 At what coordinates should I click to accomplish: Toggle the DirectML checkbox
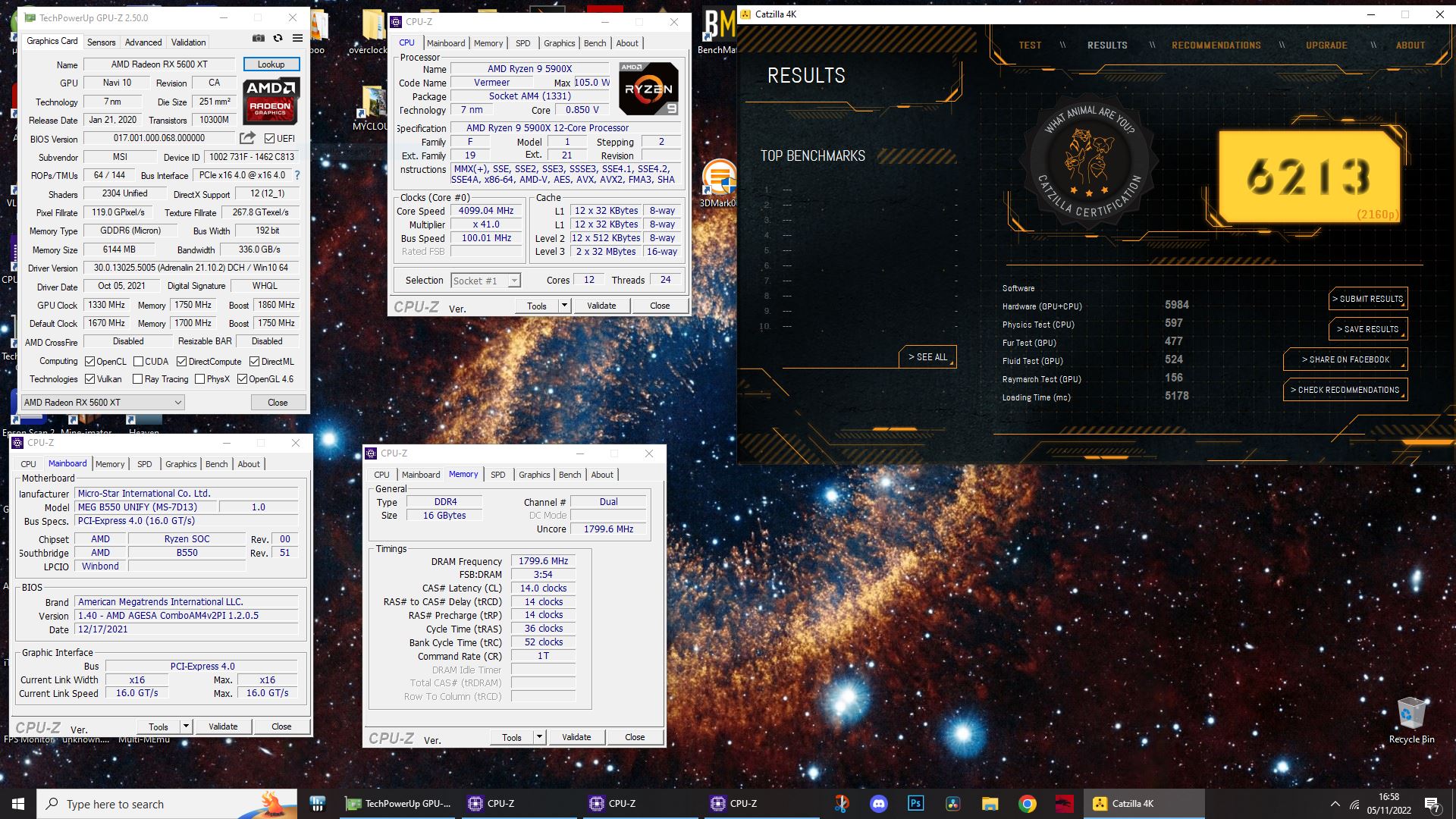pos(255,362)
